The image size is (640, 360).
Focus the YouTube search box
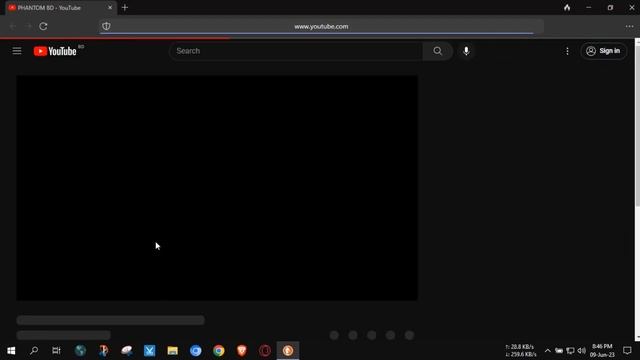pos(296,51)
